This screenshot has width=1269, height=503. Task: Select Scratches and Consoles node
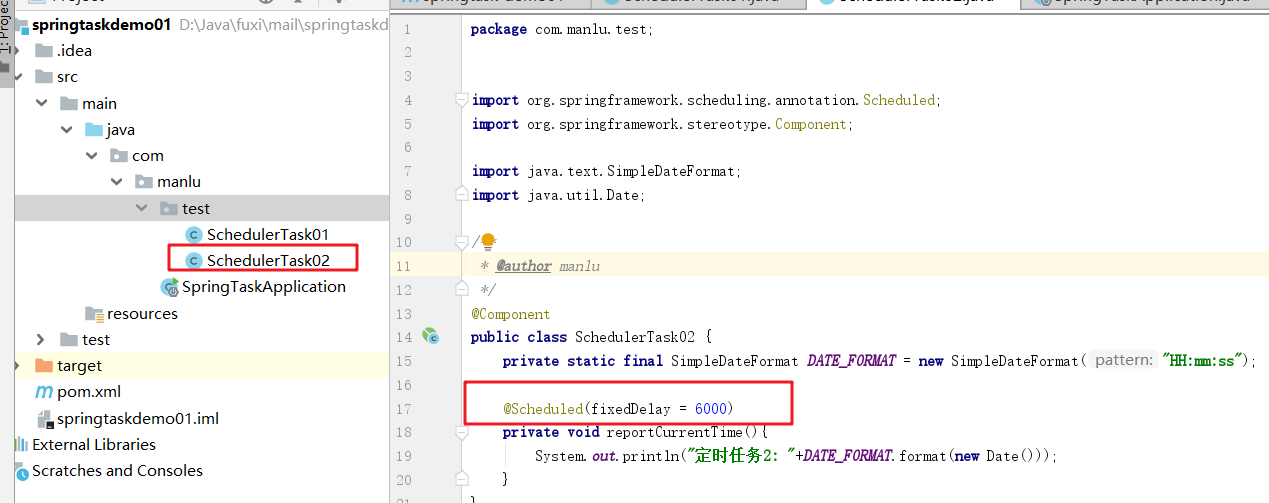coord(117,471)
